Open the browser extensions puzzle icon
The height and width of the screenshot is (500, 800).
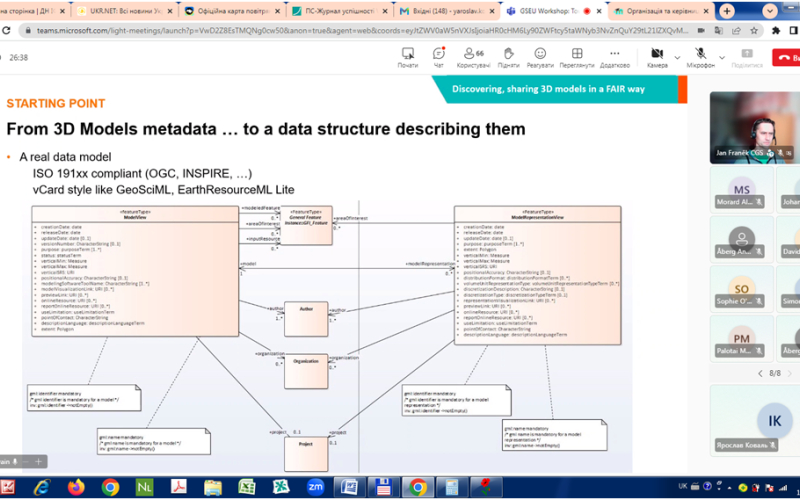point(776,31)
